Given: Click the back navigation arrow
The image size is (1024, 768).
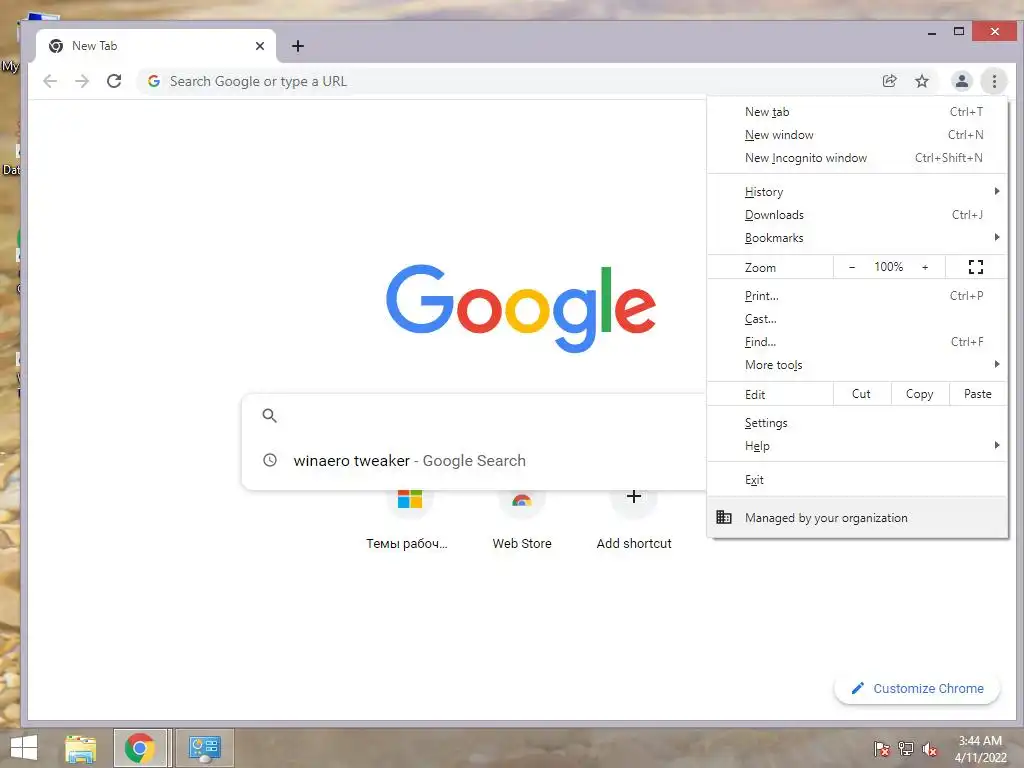Looking at the screenshot, I should [50, 81].
